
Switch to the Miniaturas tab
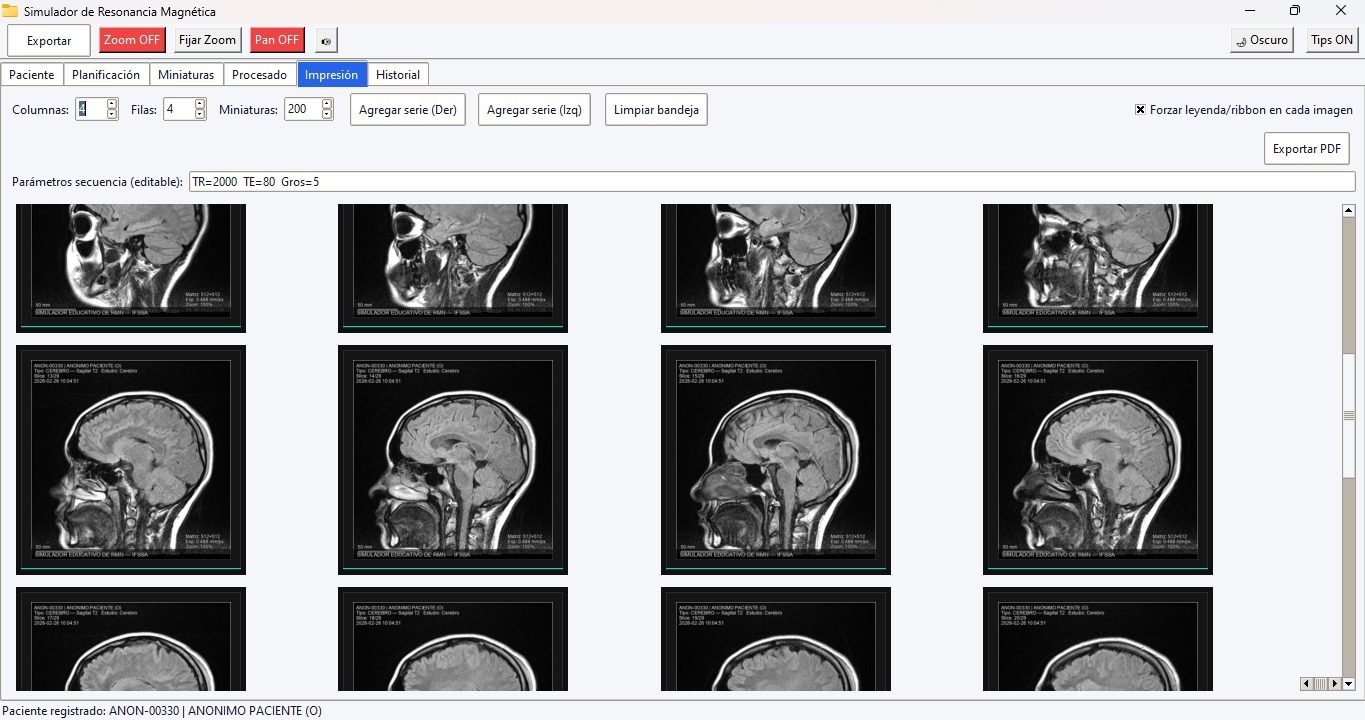186,75
